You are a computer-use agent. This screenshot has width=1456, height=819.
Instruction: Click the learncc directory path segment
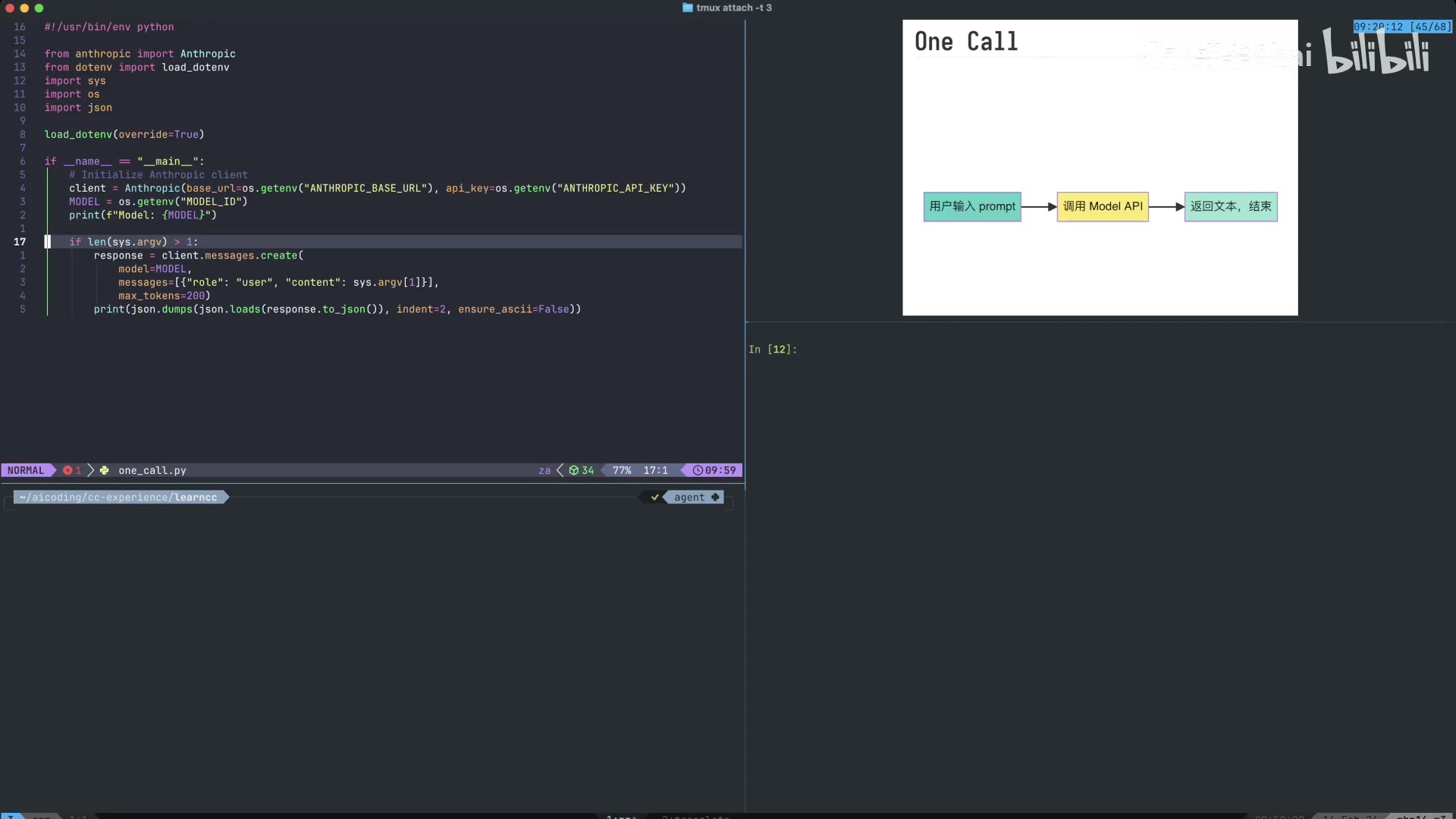(196, 497)
